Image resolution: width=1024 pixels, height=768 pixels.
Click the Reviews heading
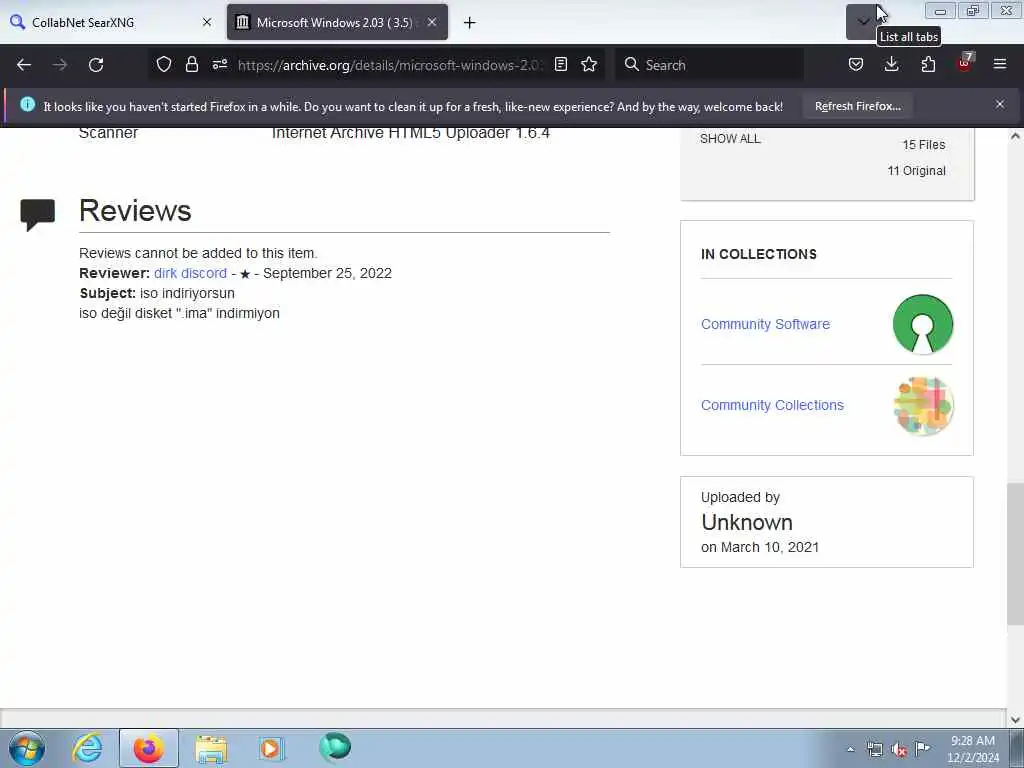pos(135,211)
